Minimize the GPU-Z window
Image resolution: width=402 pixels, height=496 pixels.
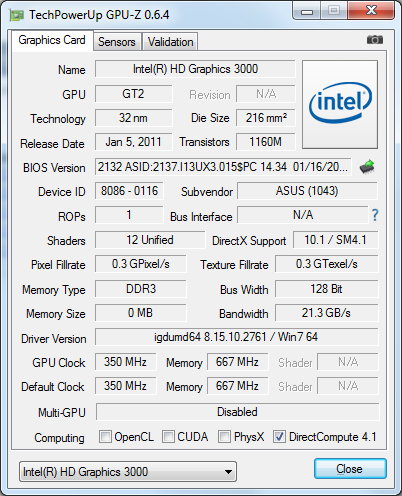[x=307, y=12]
